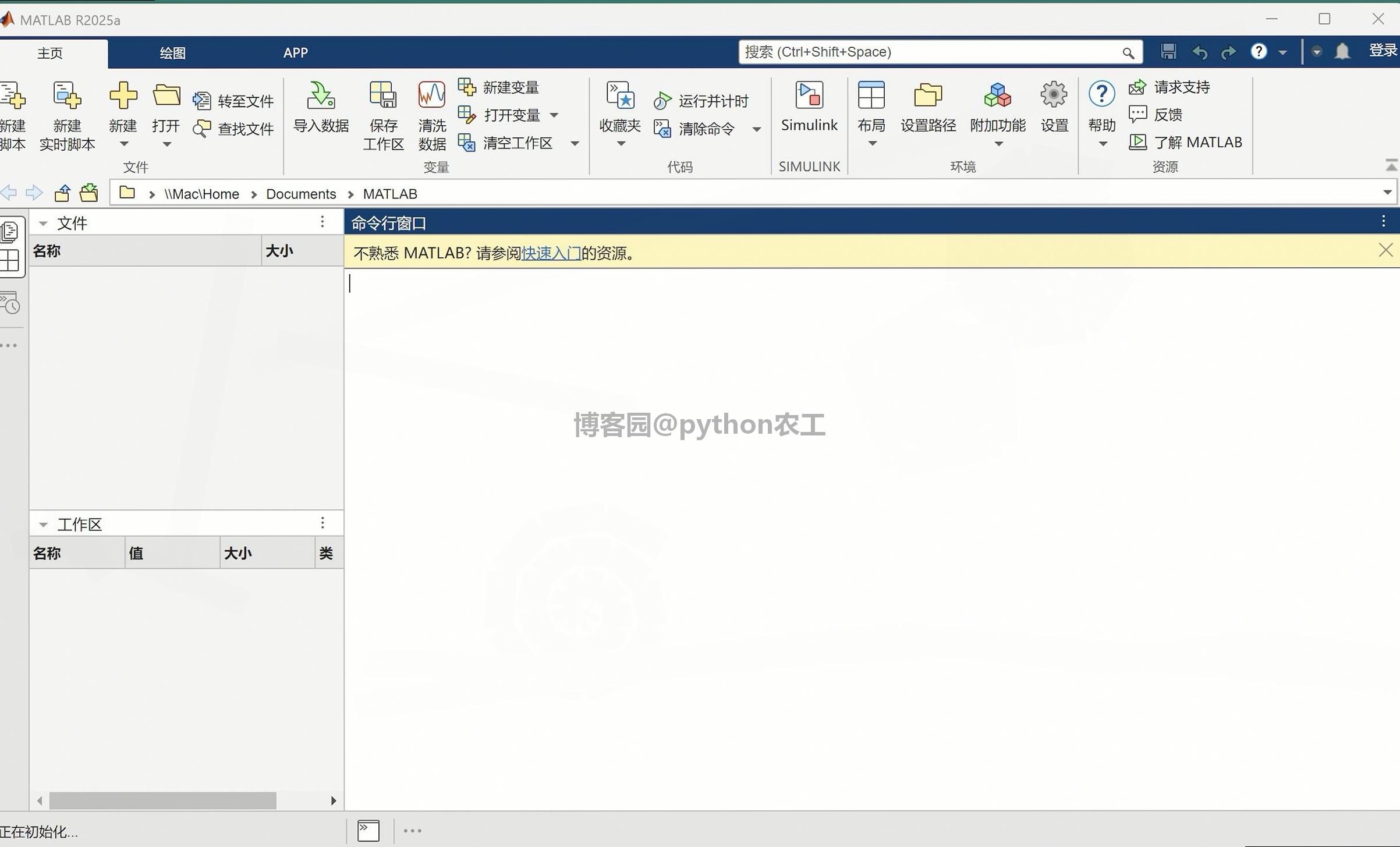Switch to the APP ribbon tab
Image resolution: width=1400 pixels, height=847 pixels.
click(296, 52)
